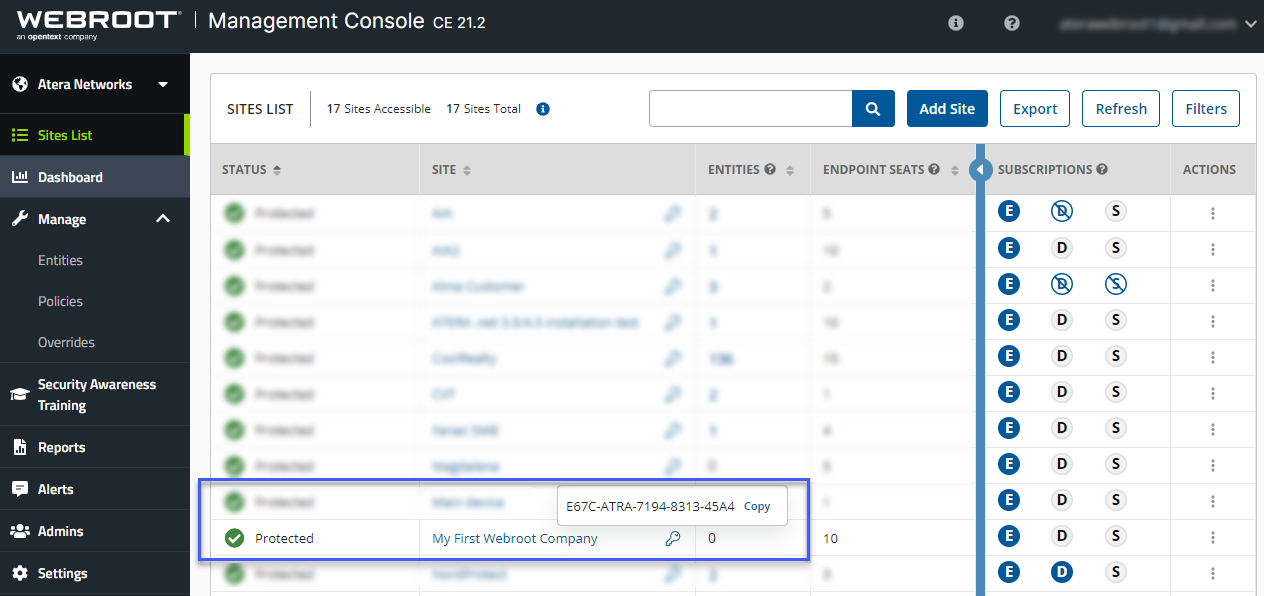Viewport: 1264px width, 596px height.
Task: Copy the site keycode from the tooltip
Action: coord(757,506)
